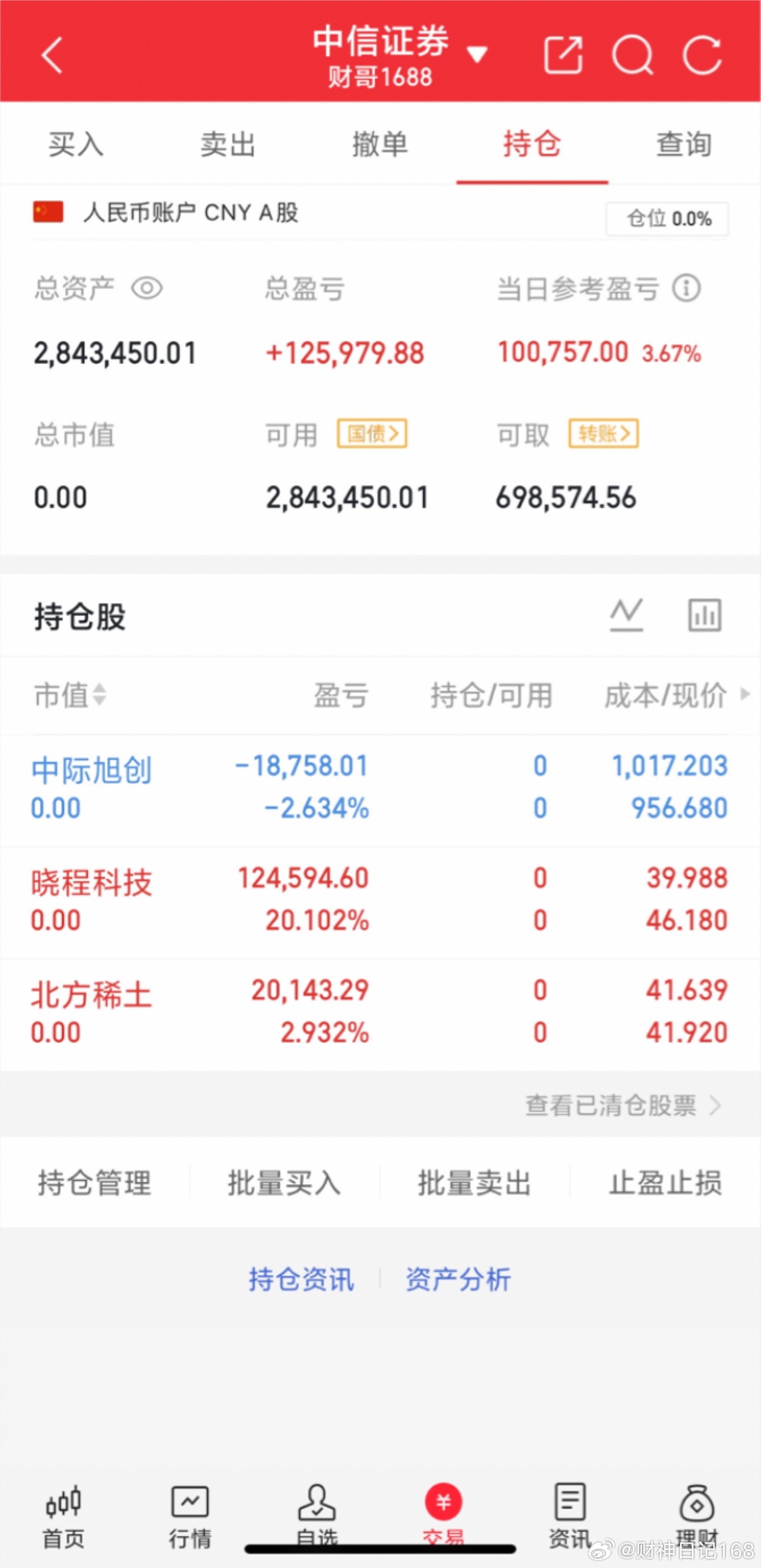Open 理财 in the bottom bar
Viewport: 761px width, 1568px height.
[x=697, y=1516]
